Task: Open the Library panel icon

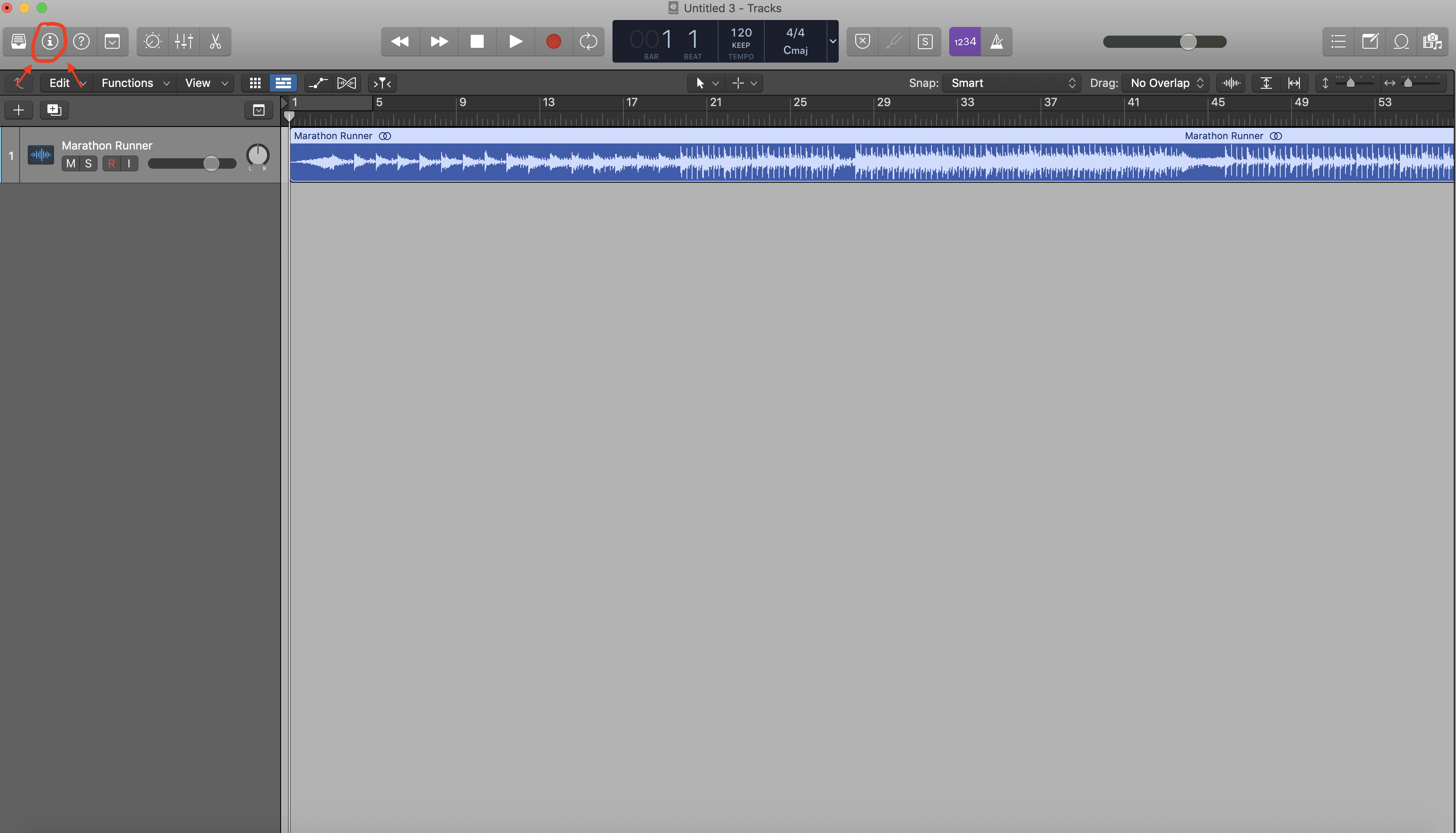Action: point(18,41)
